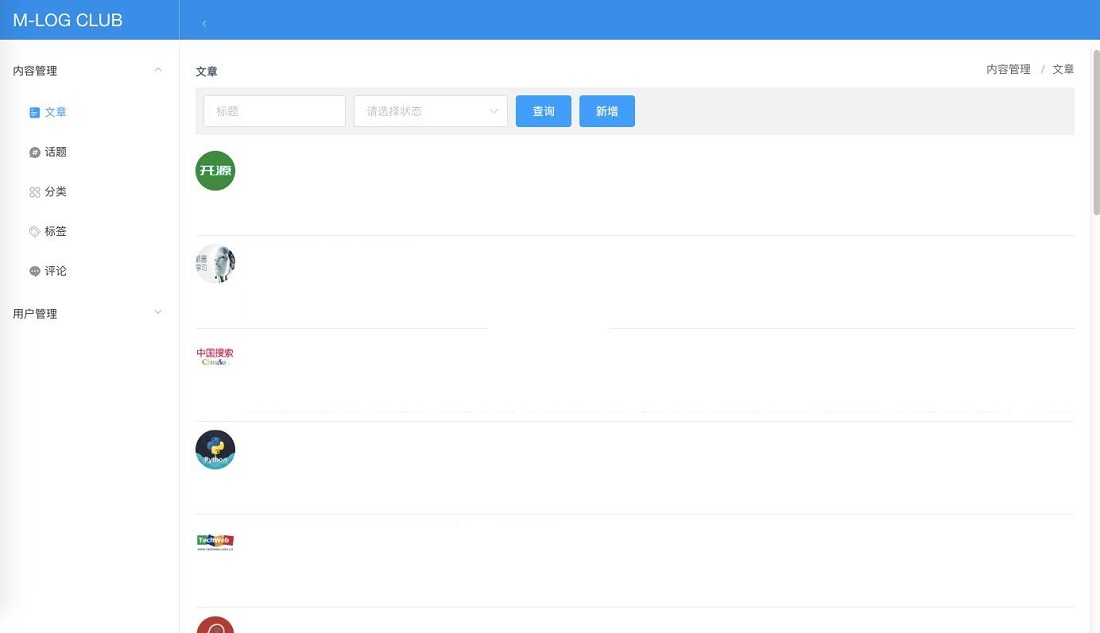Open the 标签 menu item
Image resolution: width=1100 pixels, height=633 pixels.
pyautogui.click(x=55, y=231)
